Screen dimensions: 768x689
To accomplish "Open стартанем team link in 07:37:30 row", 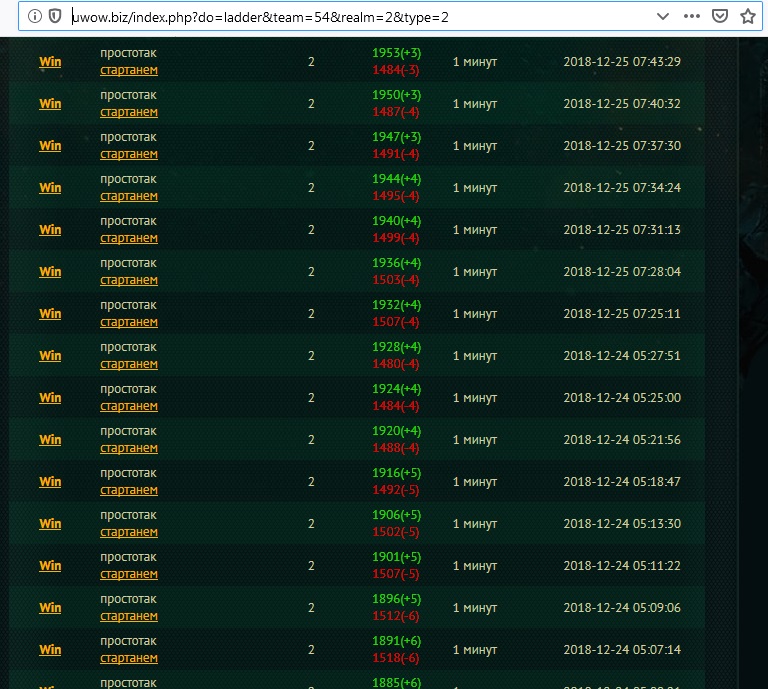I will [129, 155].
